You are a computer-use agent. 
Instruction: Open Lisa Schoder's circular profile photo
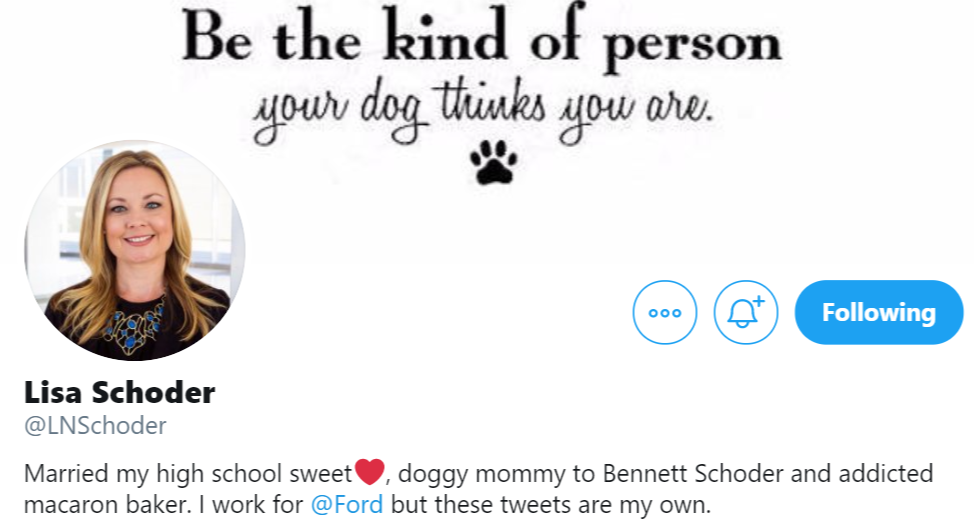pyautogui.click(x=135, y=250)
